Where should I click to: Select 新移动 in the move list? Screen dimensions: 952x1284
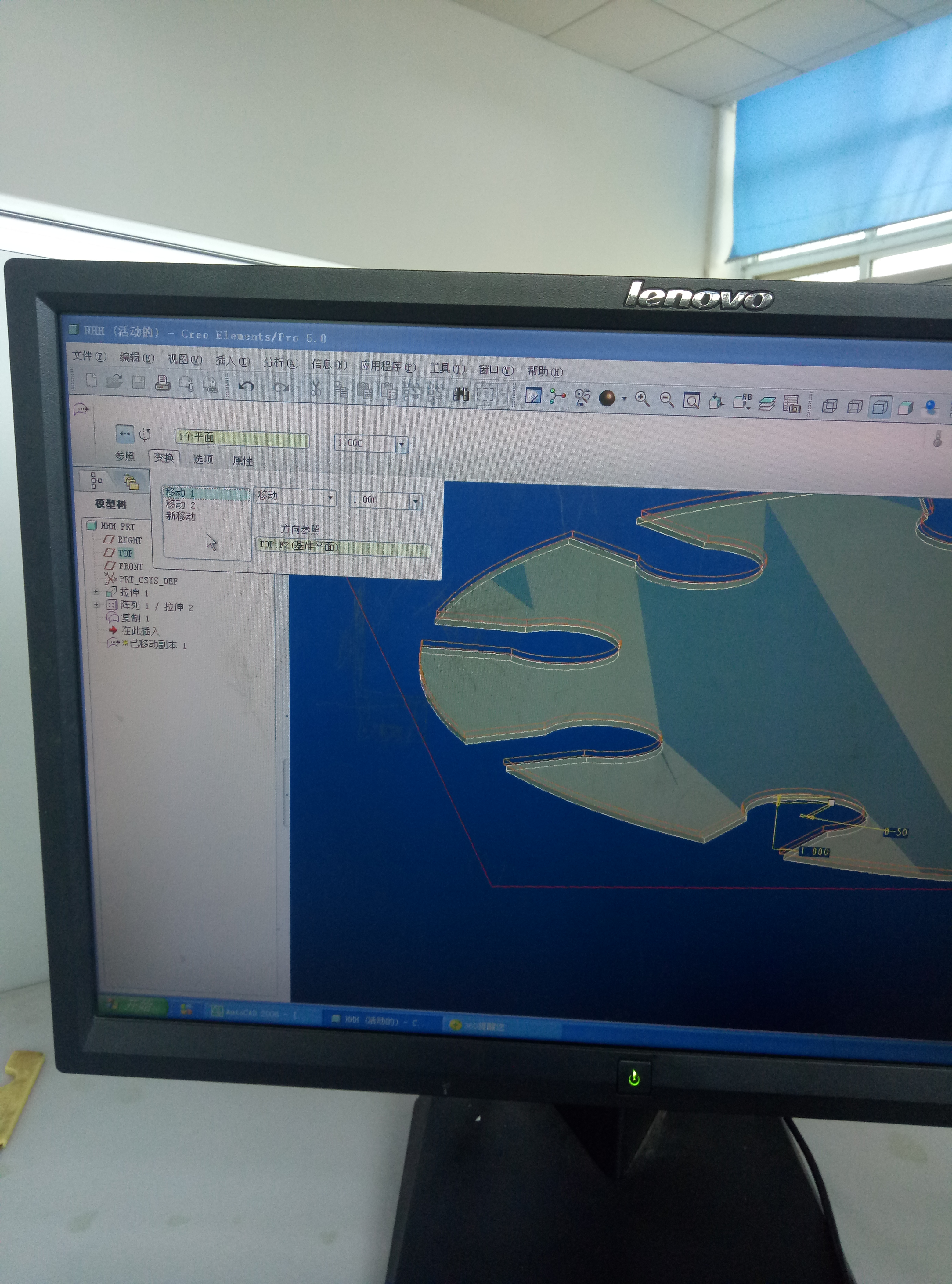[x=181, y=516]
